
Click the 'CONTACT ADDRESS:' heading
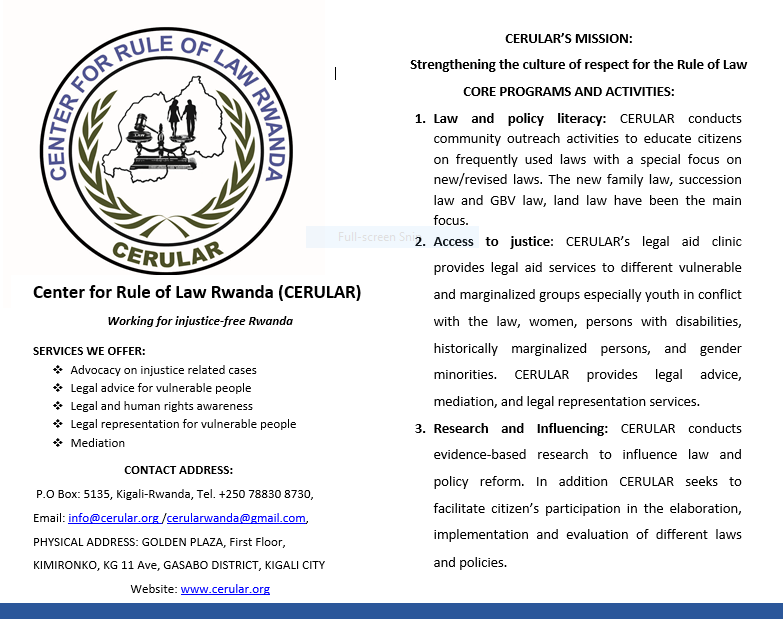click(x=179, y=470)
